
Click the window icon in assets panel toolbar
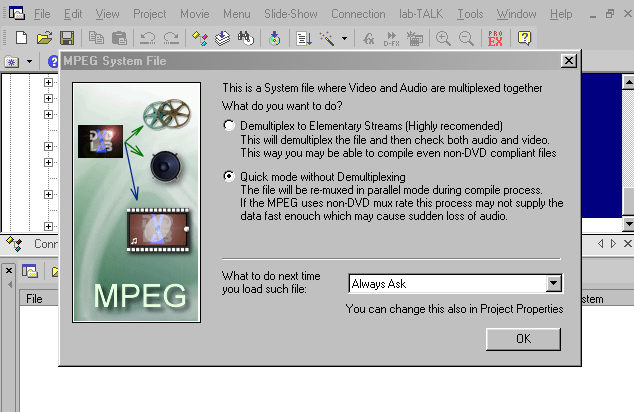pyautogui.click(x=30, y=270)
